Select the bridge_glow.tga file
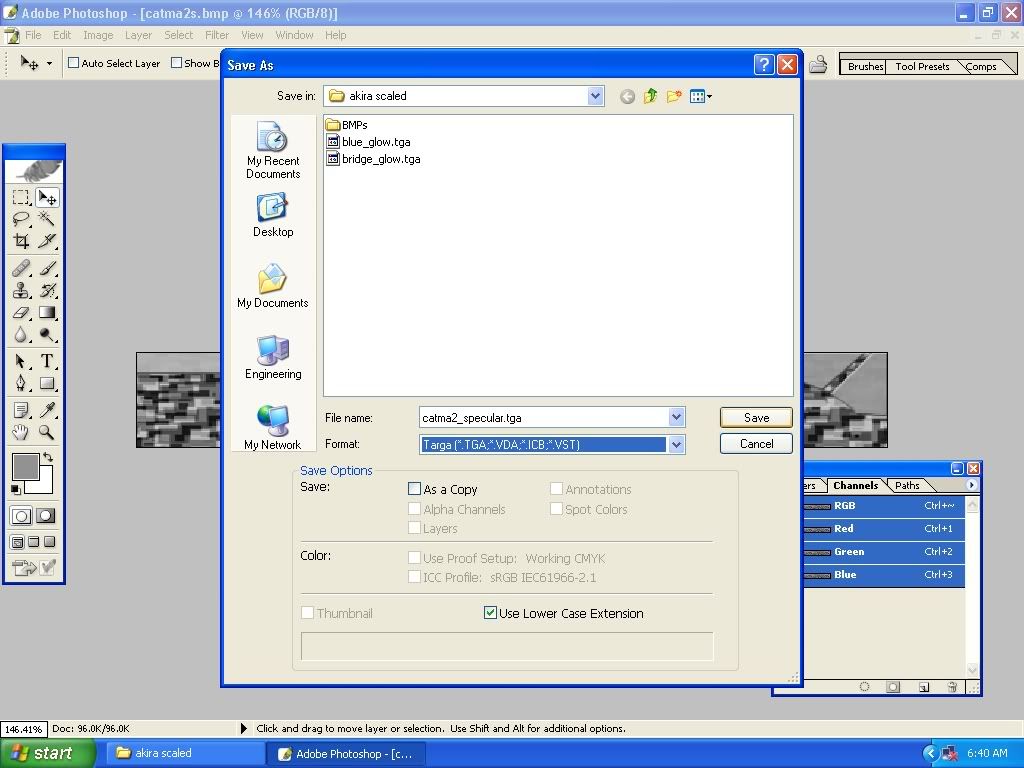 (374, 159)
